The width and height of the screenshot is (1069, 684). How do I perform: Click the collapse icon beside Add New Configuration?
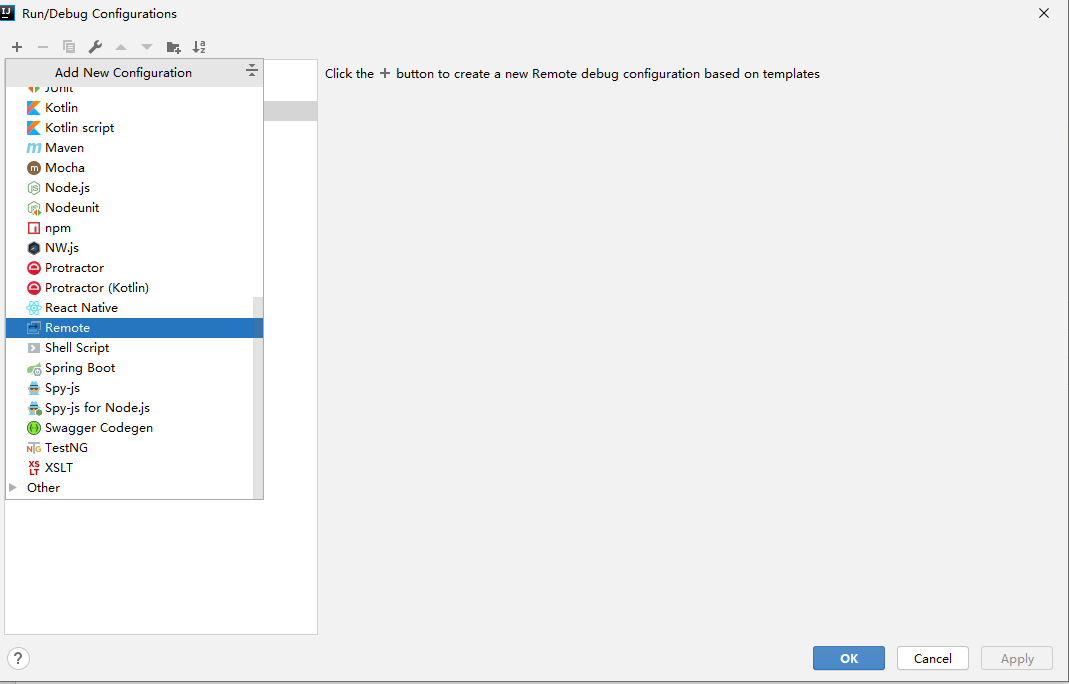[252, 70]
